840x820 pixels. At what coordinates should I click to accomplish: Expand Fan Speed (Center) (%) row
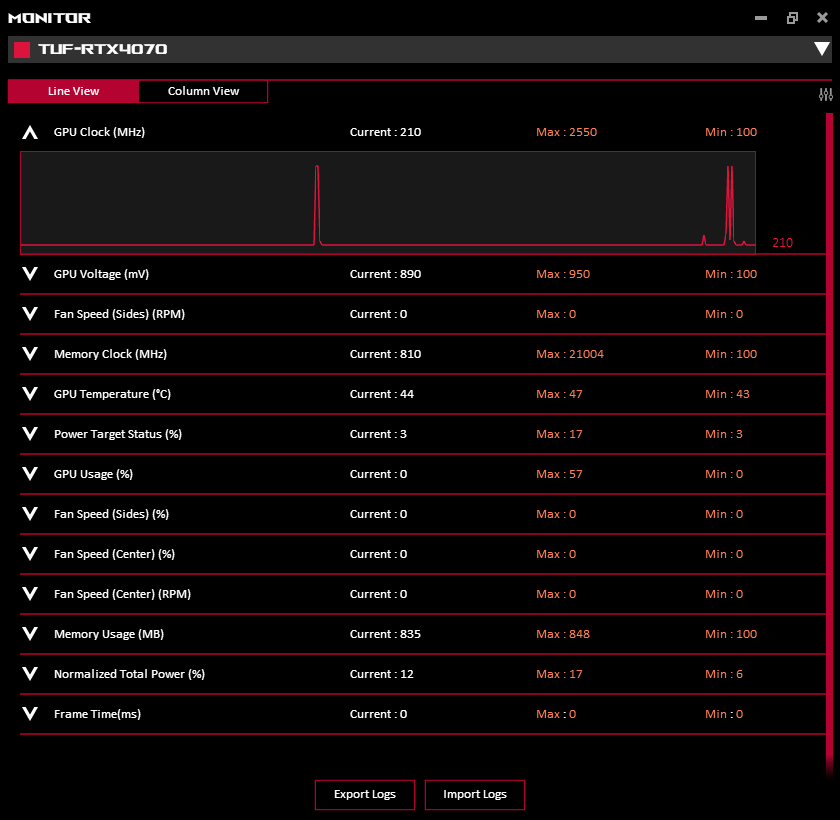[30, 554]
